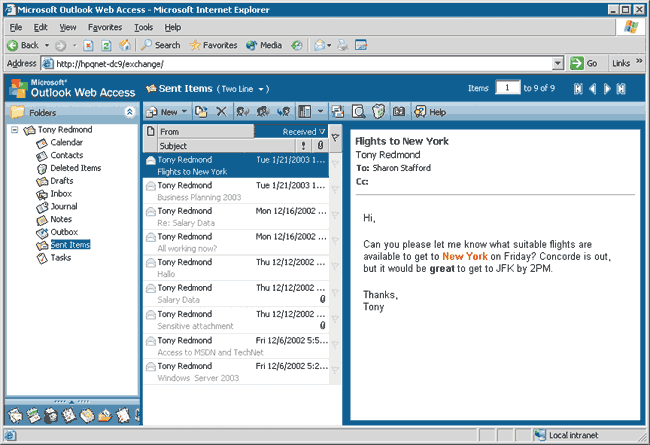Viewport: 650px width, 445px height.
Task: Collapse the Folders pane with chevron
Action: pos(129,112)
